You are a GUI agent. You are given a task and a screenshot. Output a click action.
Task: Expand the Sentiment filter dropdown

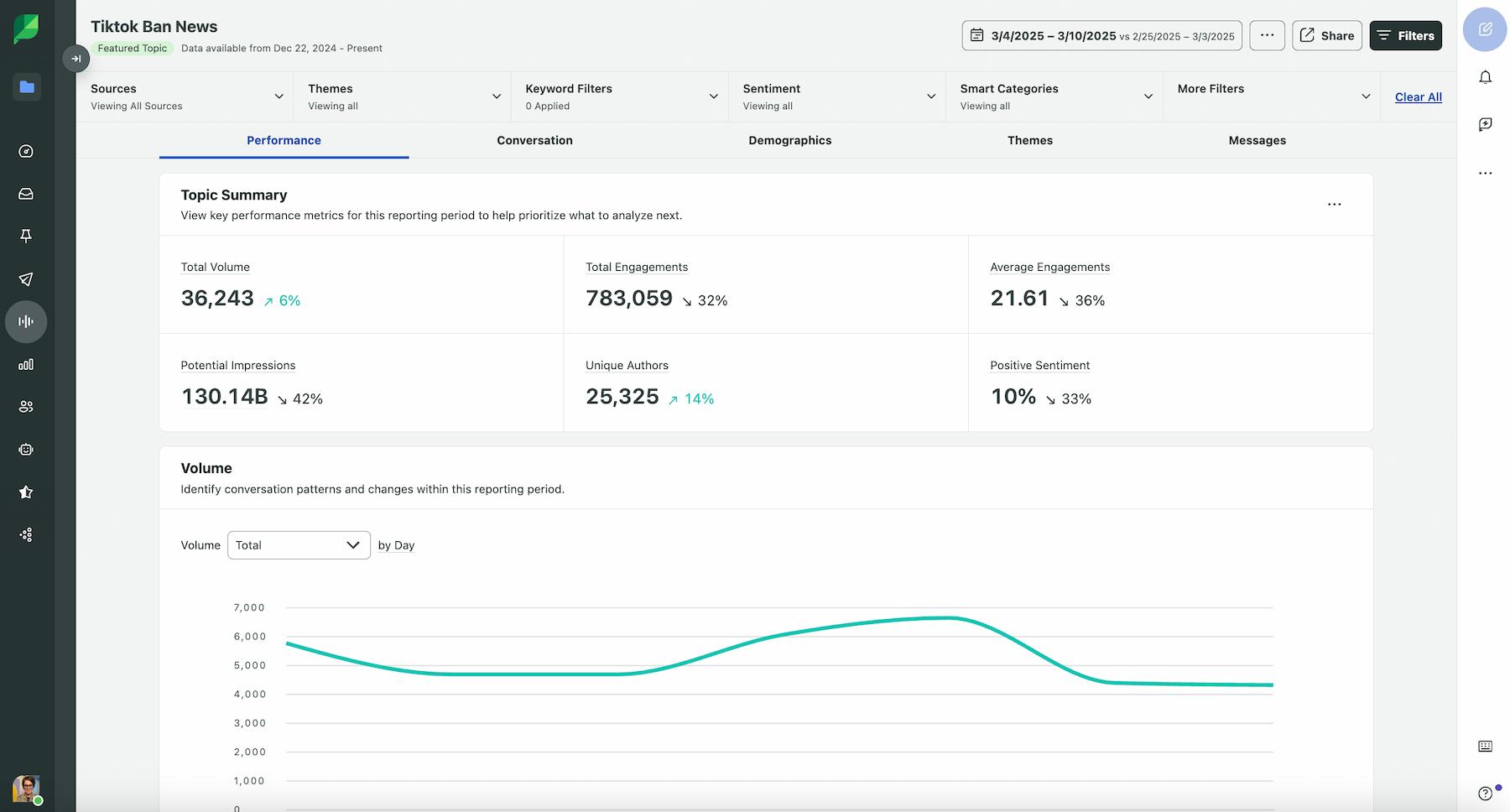click(838, 96)
